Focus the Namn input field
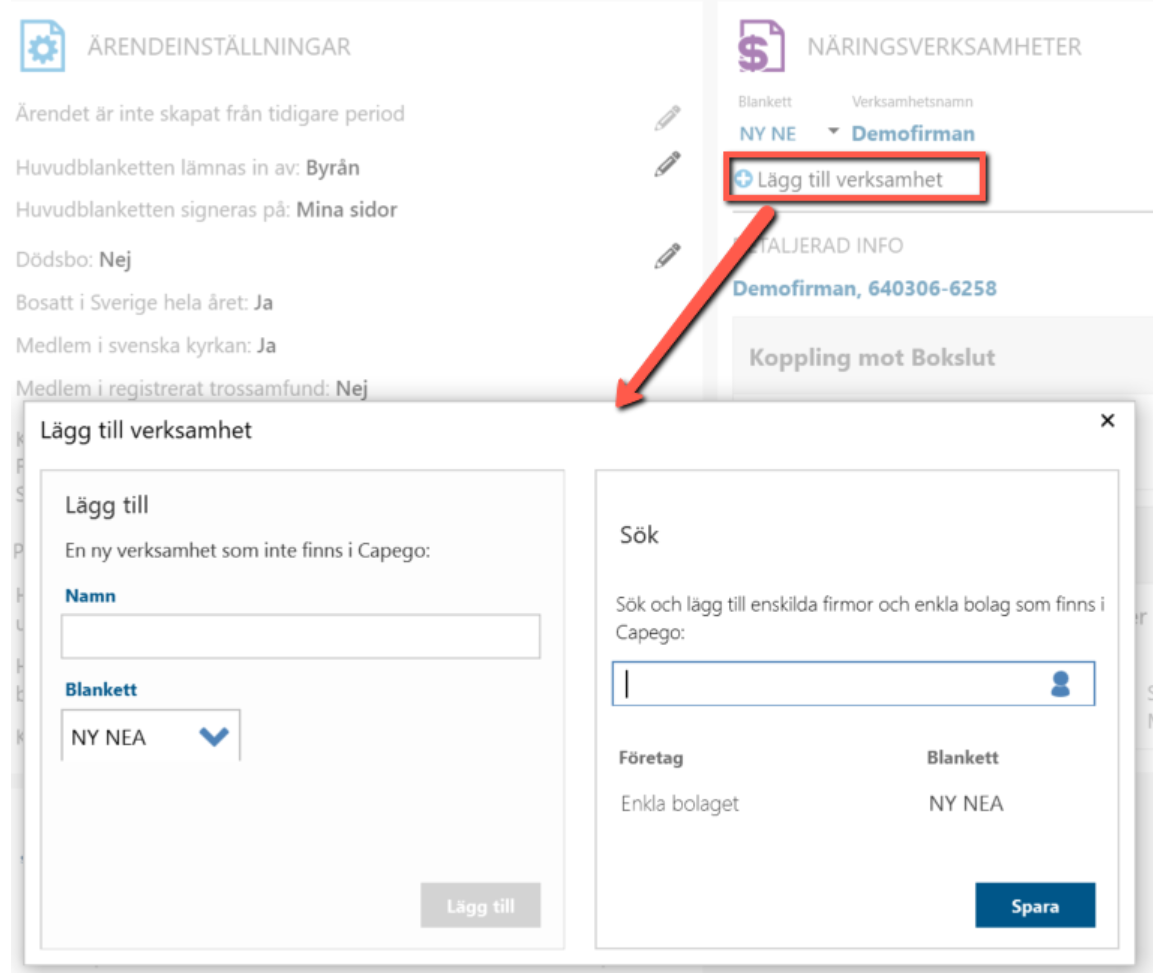This screenshot has height=980, width=1153. (301, 637)
